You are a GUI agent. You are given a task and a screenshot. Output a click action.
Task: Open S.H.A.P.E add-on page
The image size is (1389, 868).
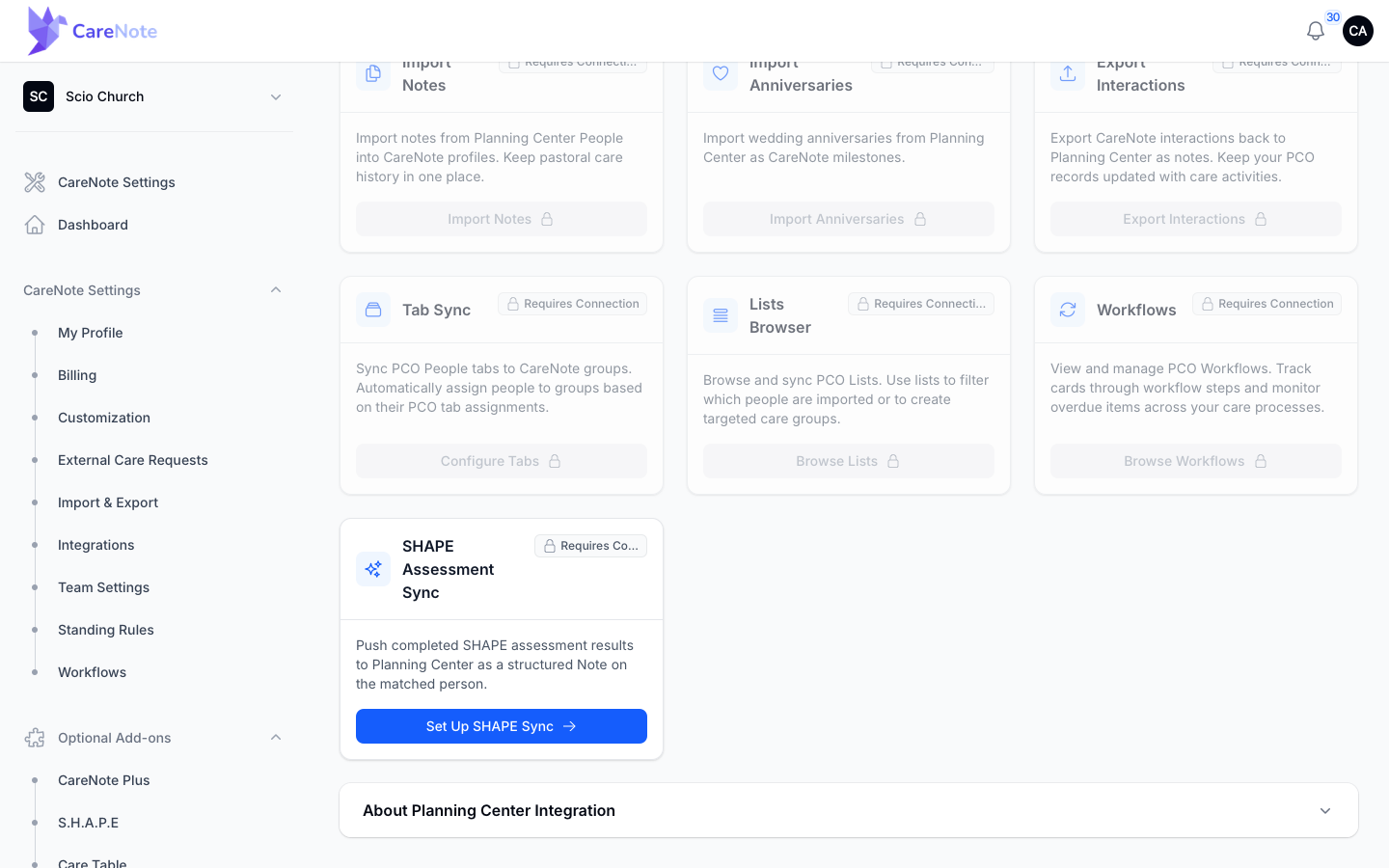click(89, 823)
